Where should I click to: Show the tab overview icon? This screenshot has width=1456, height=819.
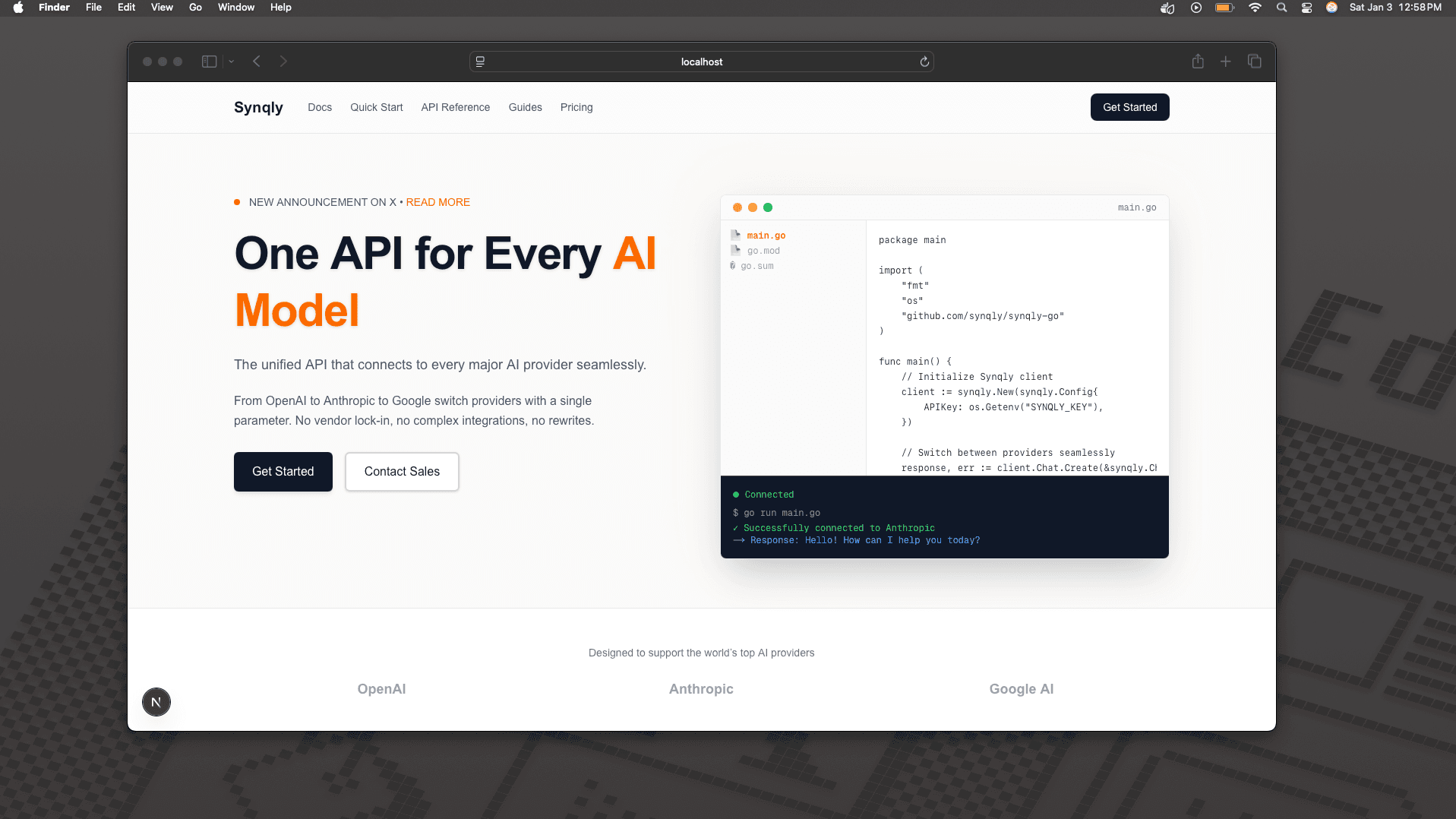(1254, 62)
